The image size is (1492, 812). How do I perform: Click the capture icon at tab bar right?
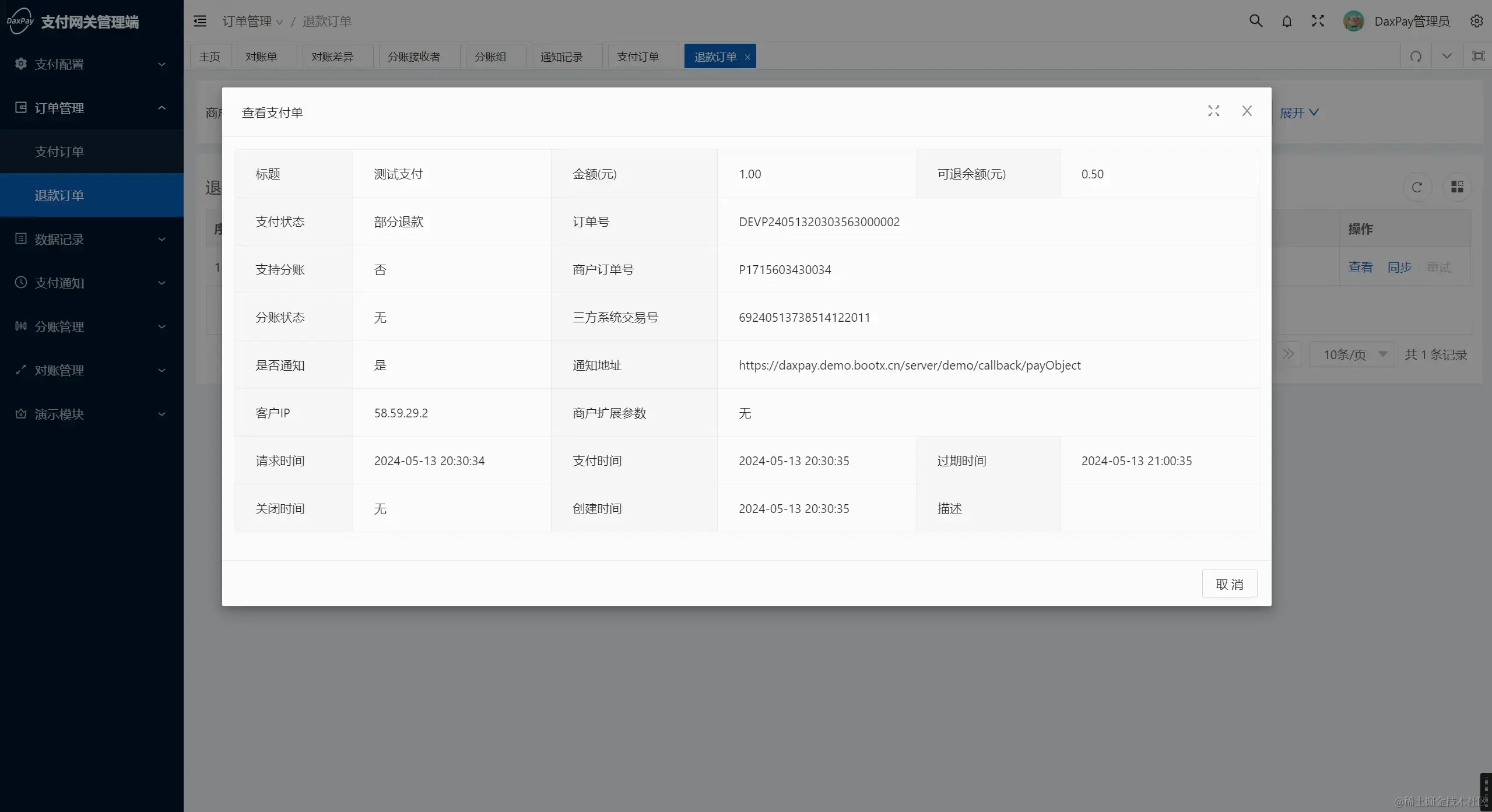[1477, 56]
